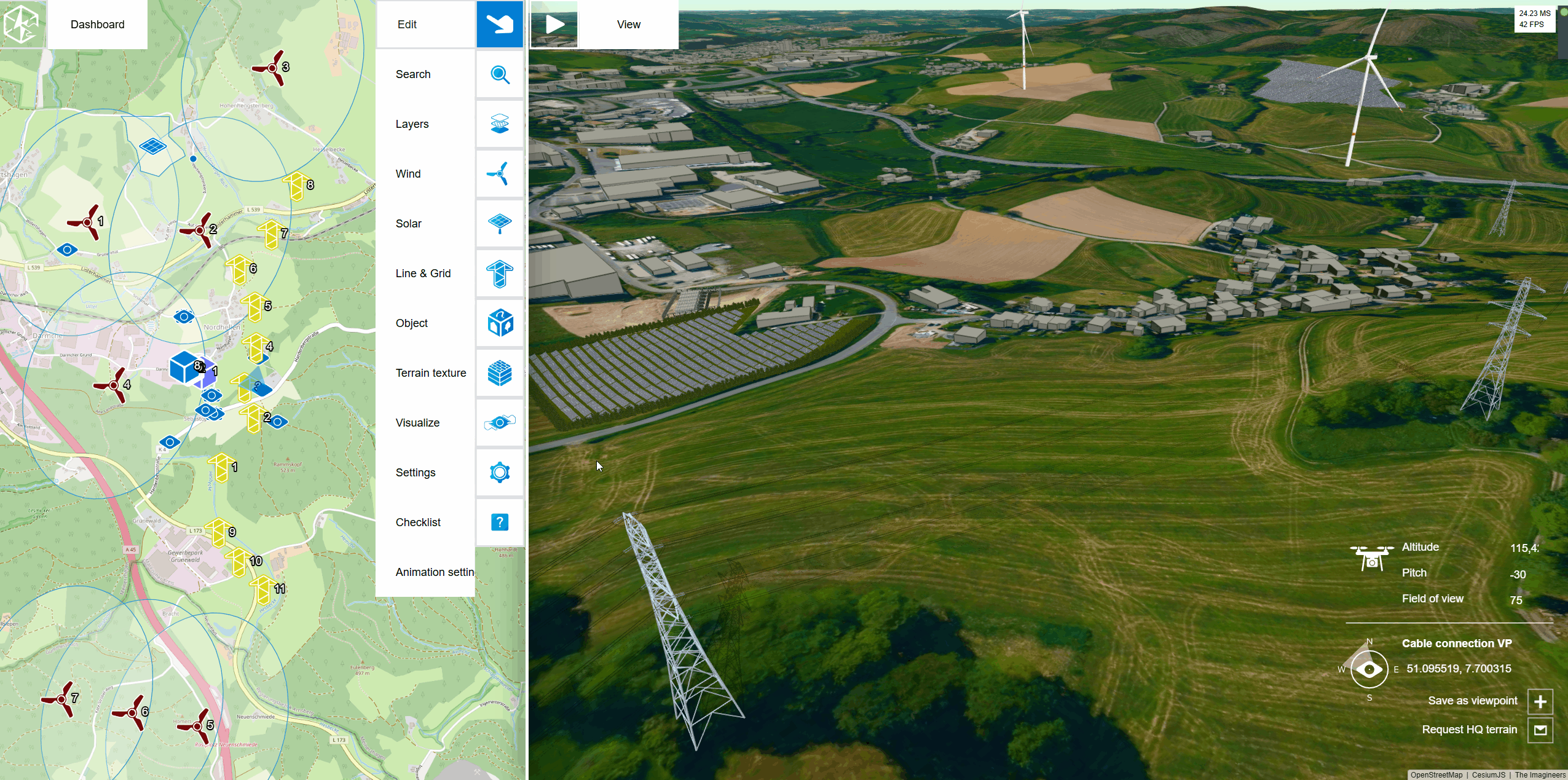Screen dimensions: 1568x780
Task: Select the Object cube icon
Action: tap(500, 323)
